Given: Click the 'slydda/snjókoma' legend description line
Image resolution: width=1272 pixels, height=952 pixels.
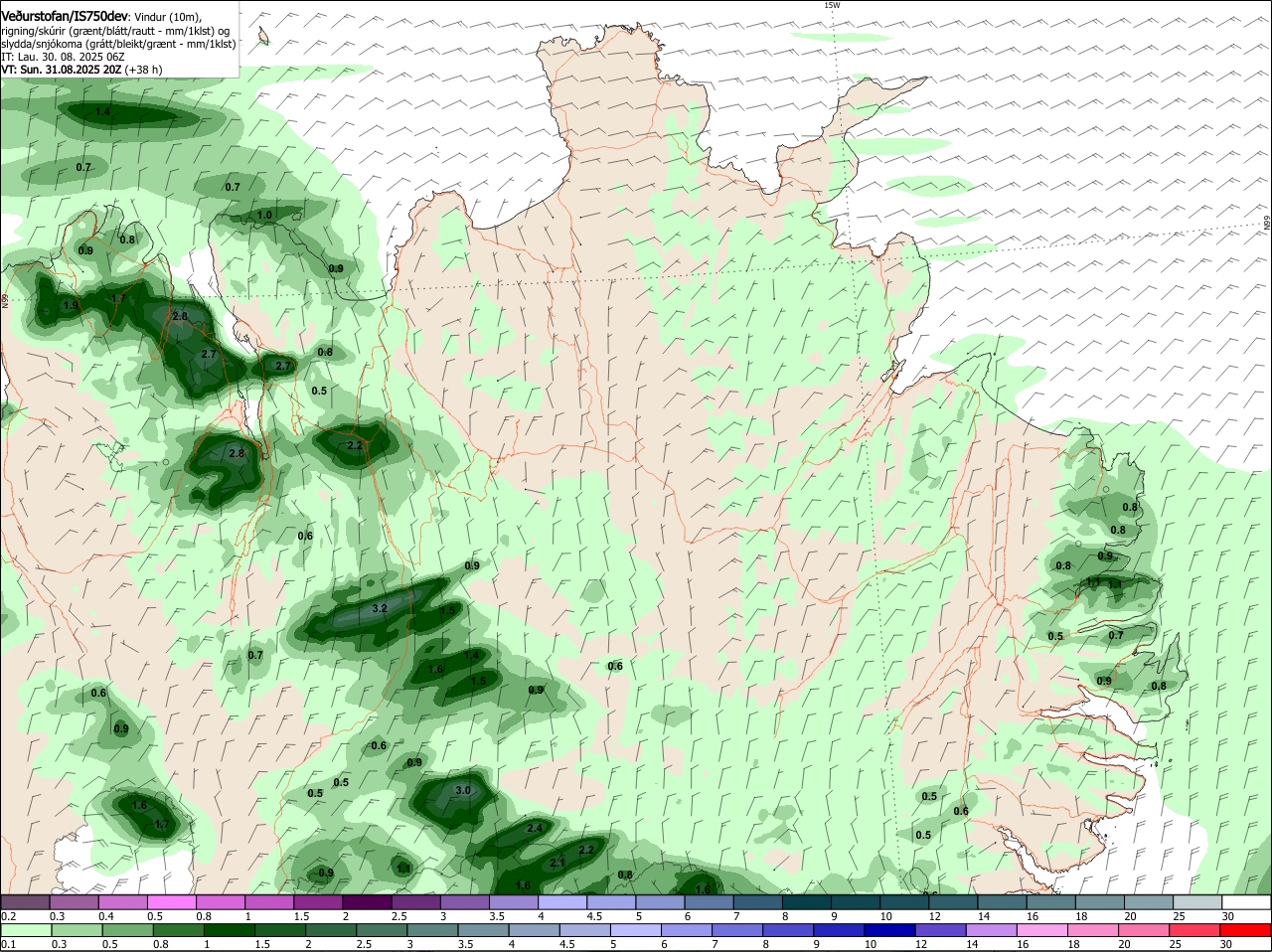Looking at the screenshot, I should tap(118, 44).
